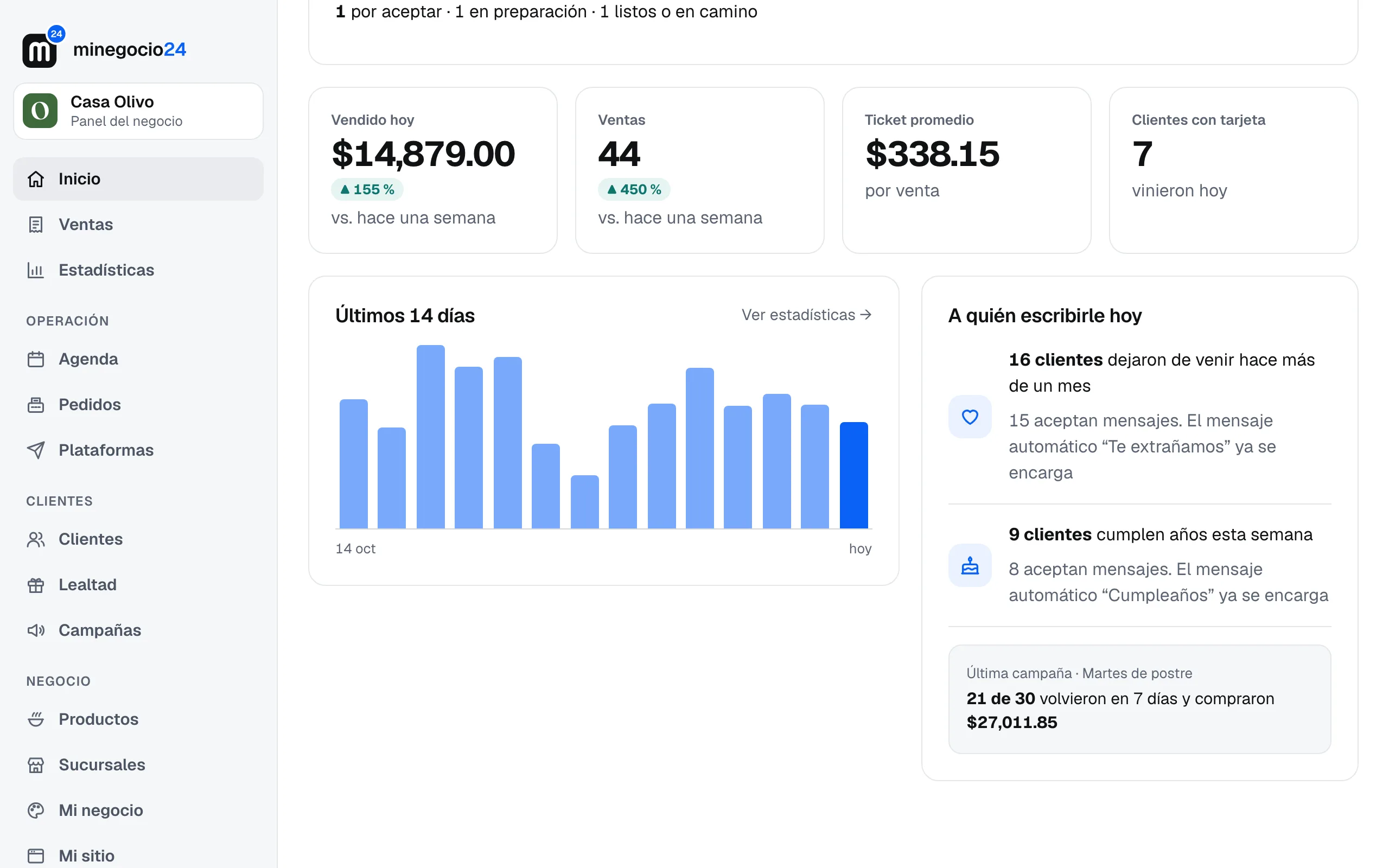Click the Plataformas paper plane icon

[36, 450]
